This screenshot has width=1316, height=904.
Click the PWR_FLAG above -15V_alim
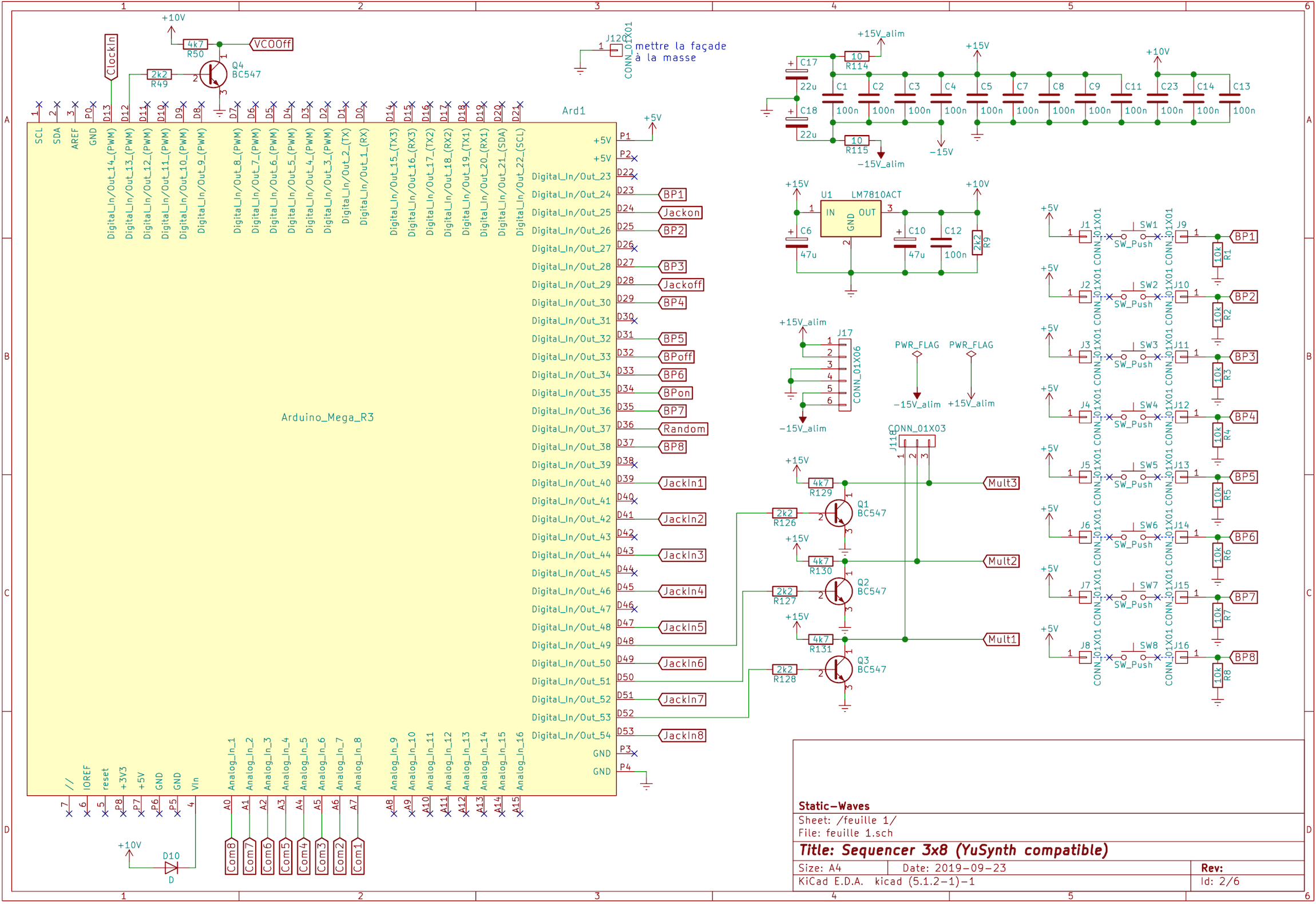coord(917,354)
